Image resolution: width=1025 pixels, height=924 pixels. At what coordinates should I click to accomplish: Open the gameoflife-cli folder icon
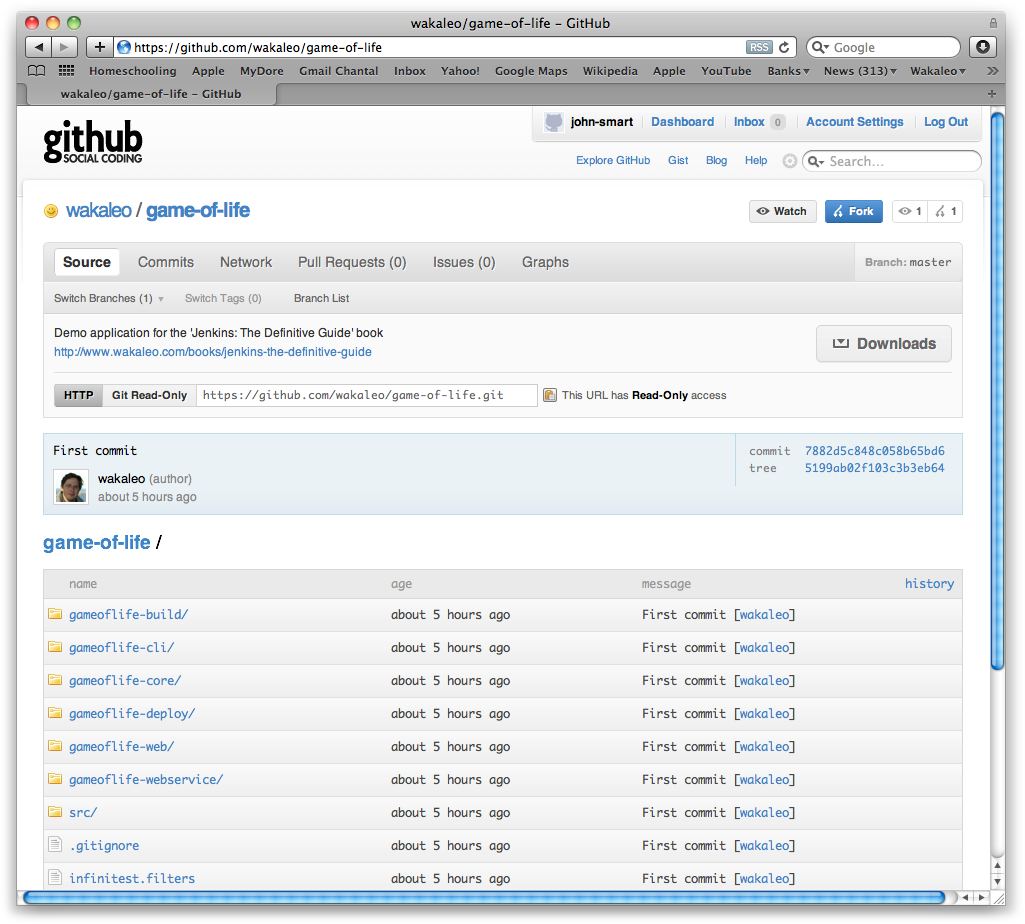(55, 647)
